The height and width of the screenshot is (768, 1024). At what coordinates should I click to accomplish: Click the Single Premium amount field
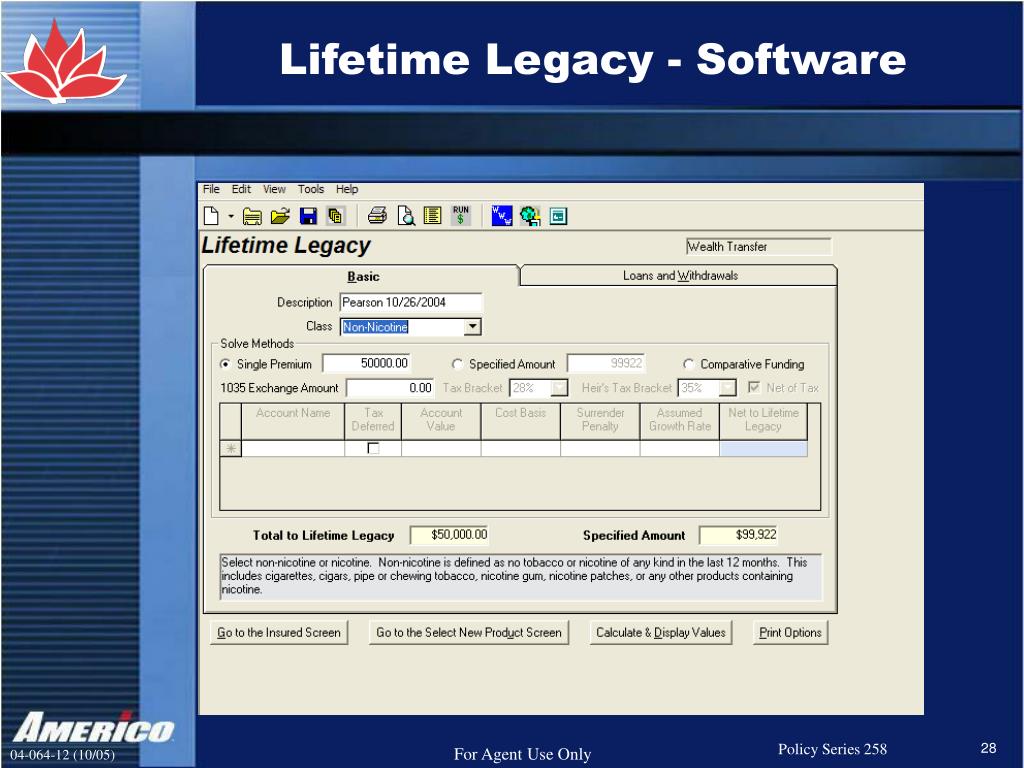pyautogui.click(x=367, y=363)
